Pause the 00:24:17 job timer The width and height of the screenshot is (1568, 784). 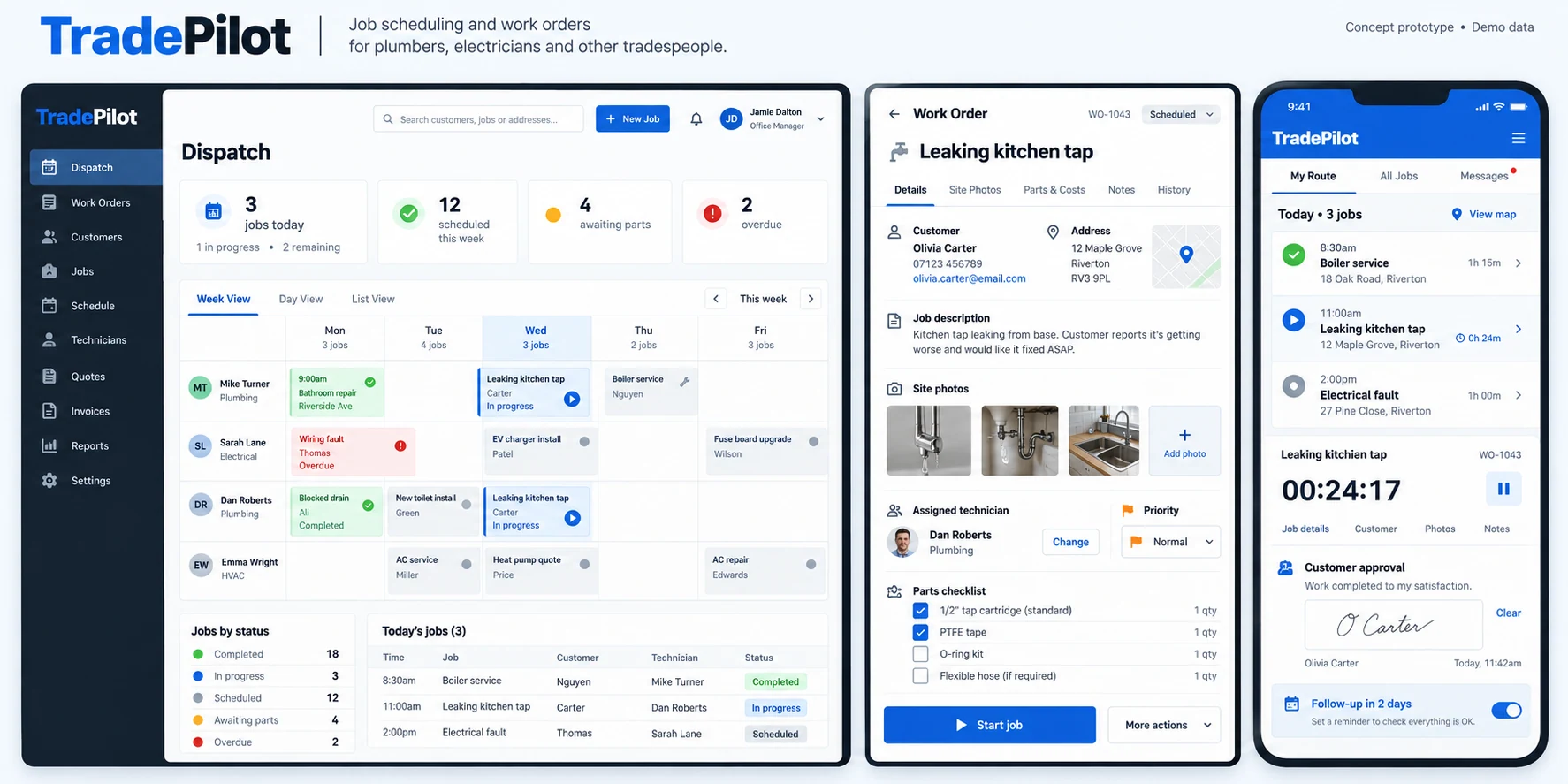(1503, 489)
